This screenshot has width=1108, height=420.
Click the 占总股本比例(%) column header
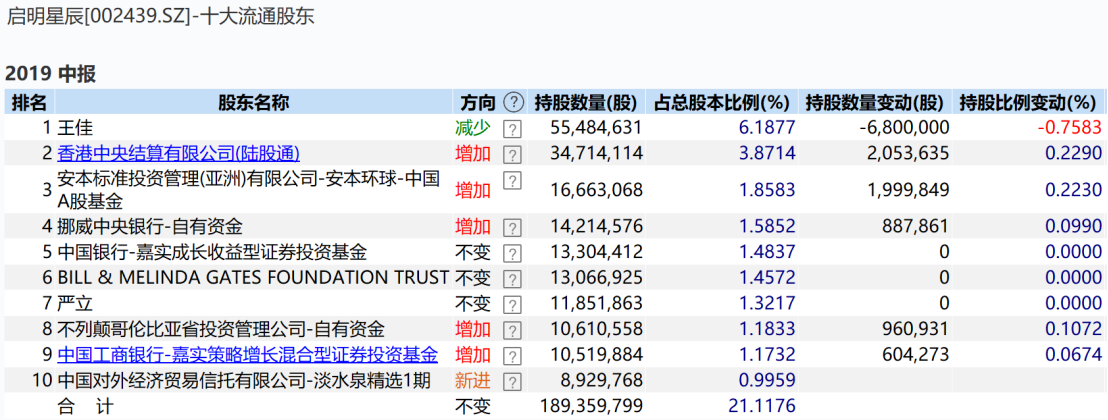point(722,102)
